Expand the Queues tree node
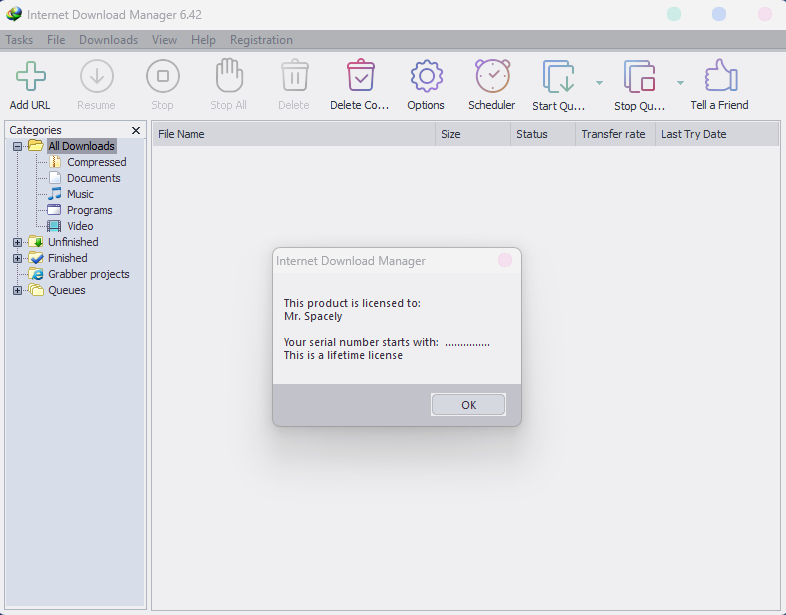 pyautogui.click(x=18, y=290)
